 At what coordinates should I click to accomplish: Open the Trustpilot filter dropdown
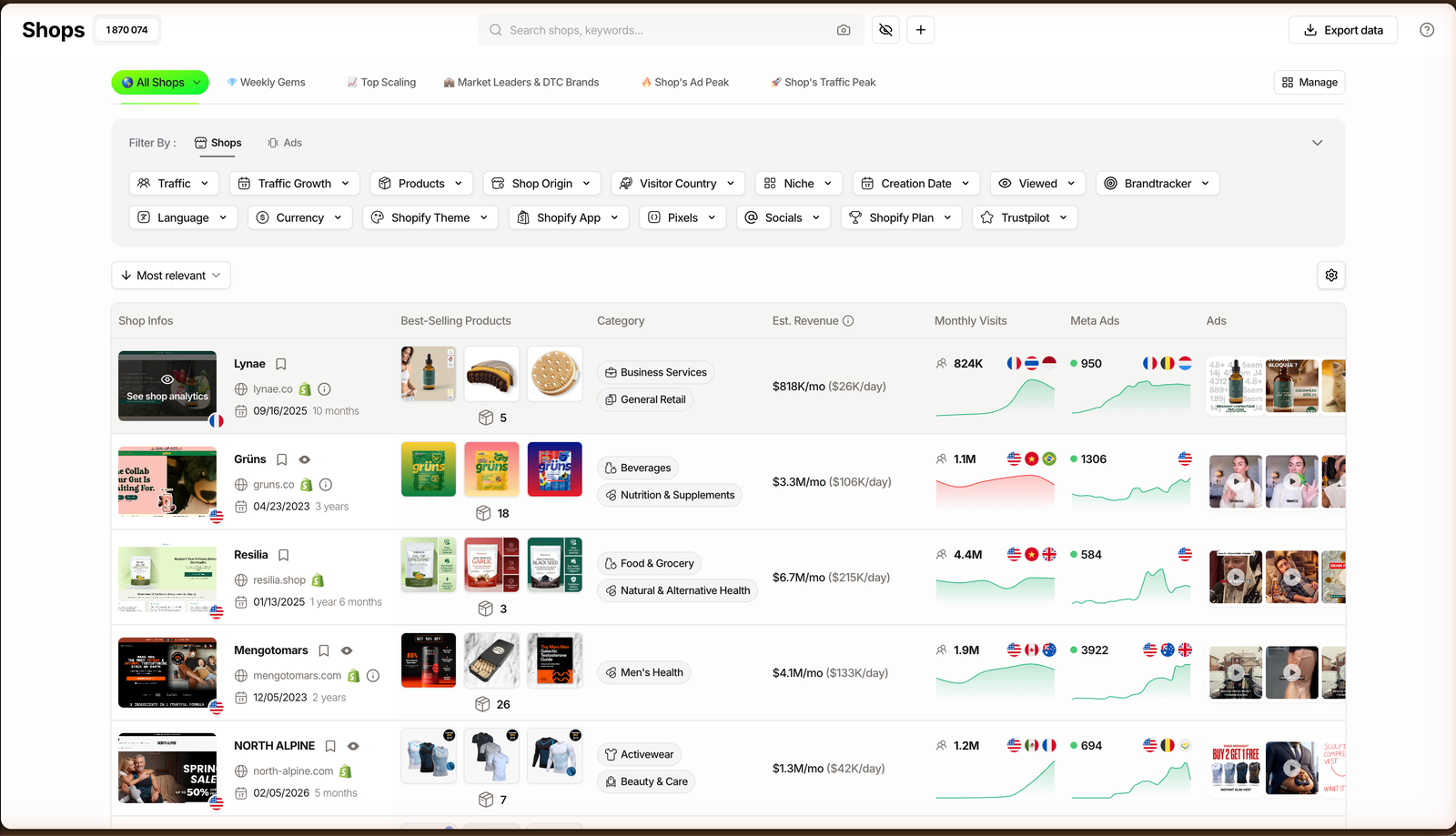(1025, 217)
